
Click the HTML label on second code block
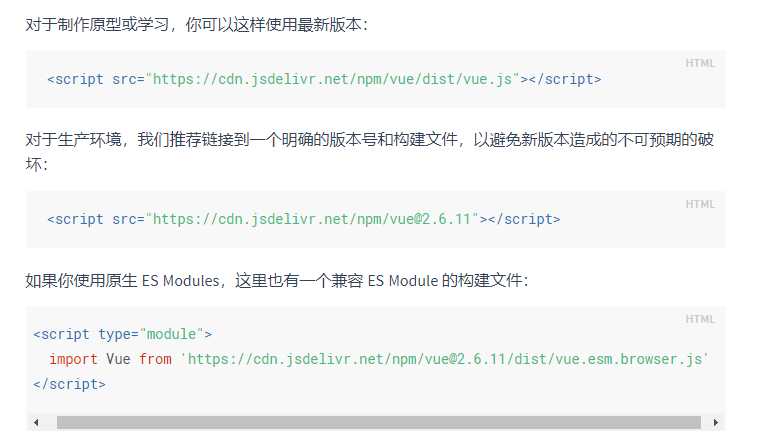700,204
